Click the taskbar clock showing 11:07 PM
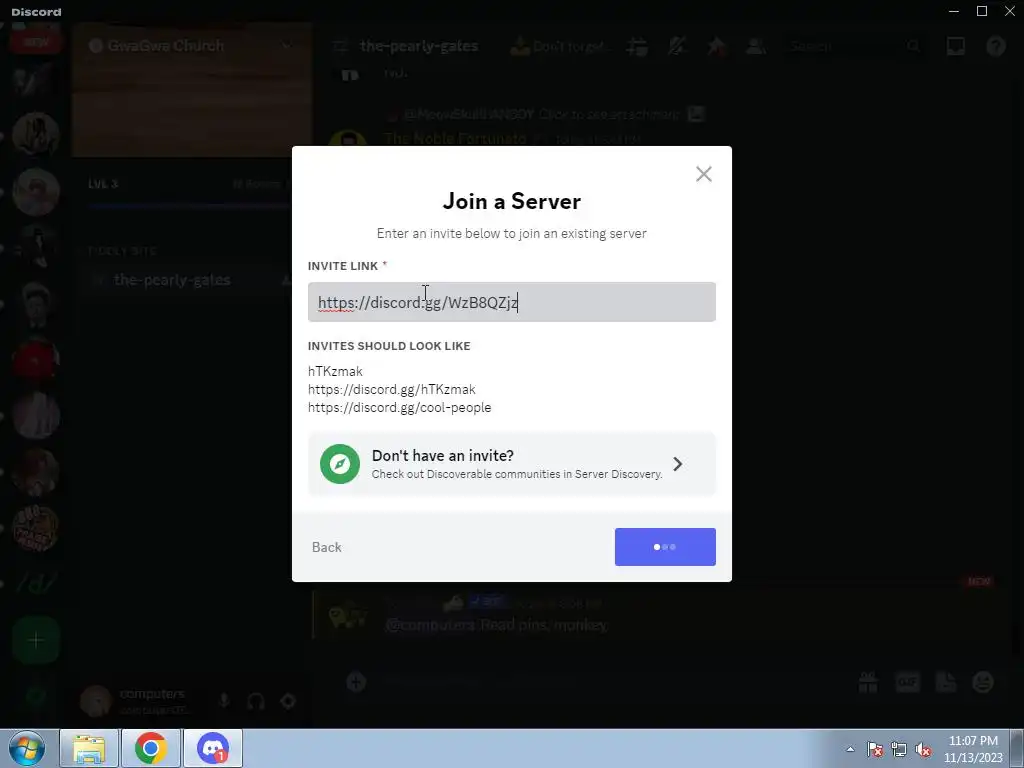This screenshot has width=1024, height=768. tap(973, 749)
